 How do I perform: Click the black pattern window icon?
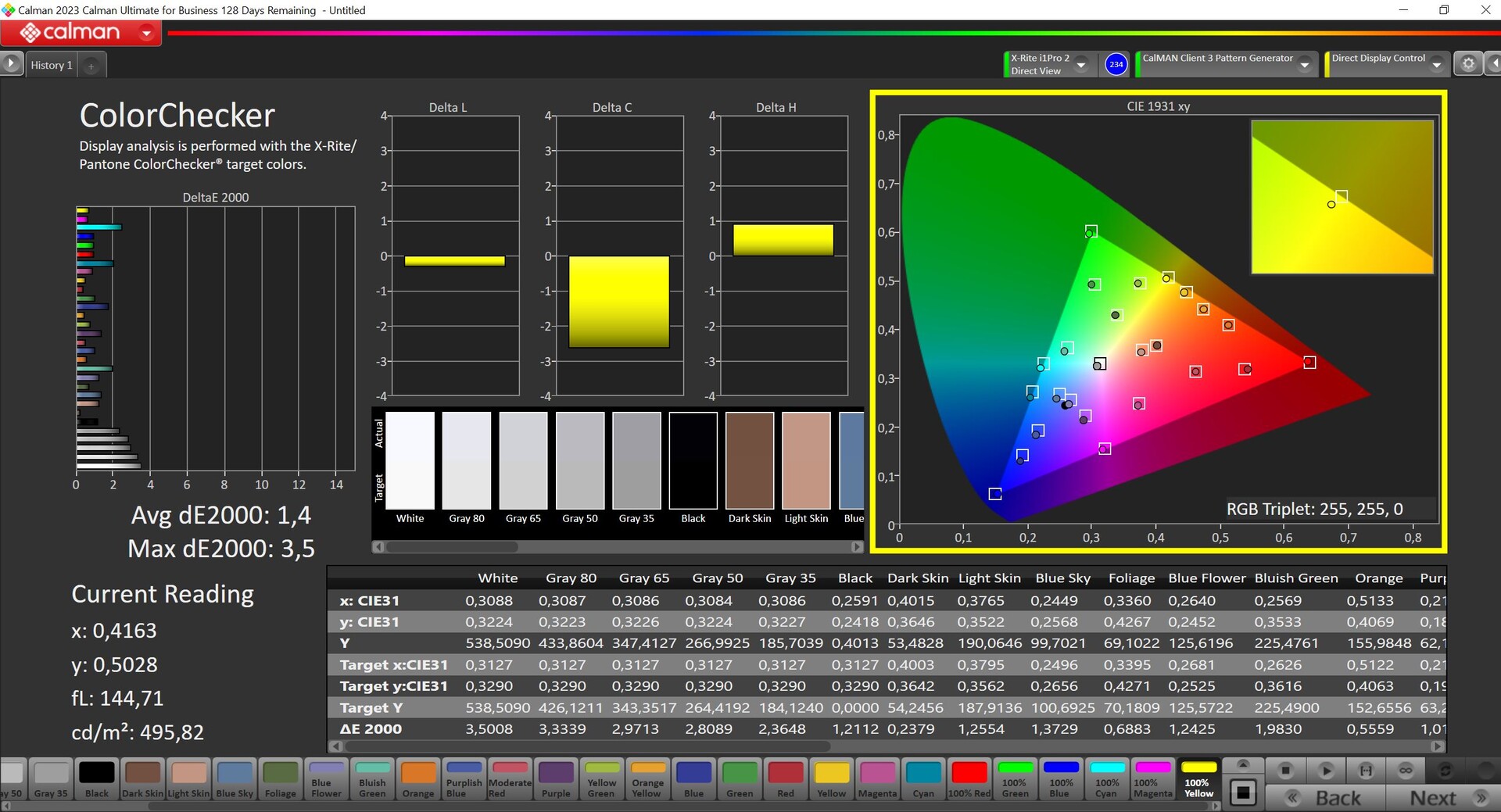pos(1242,793)
